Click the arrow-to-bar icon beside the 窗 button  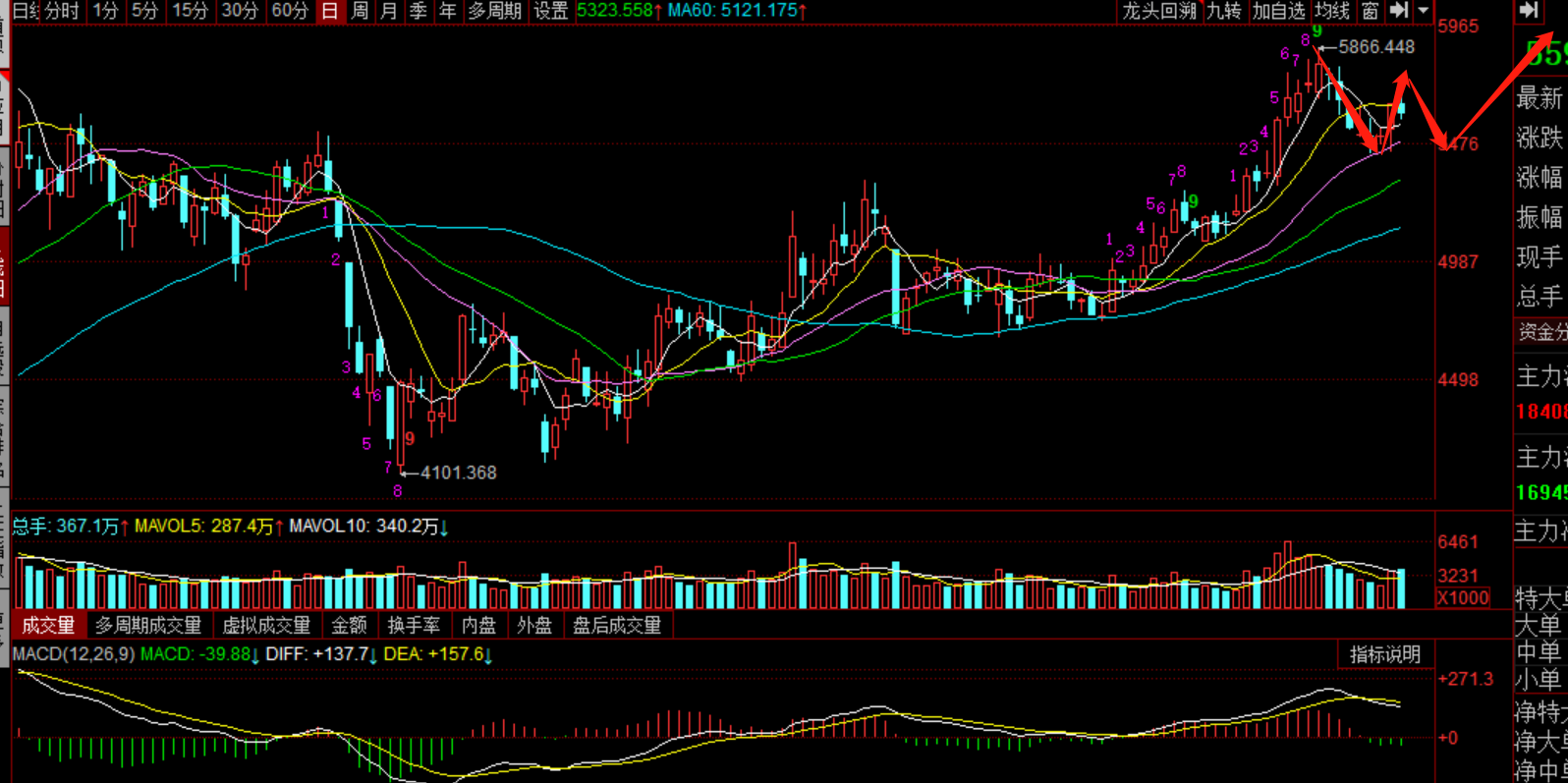[x=1398, y=11]
